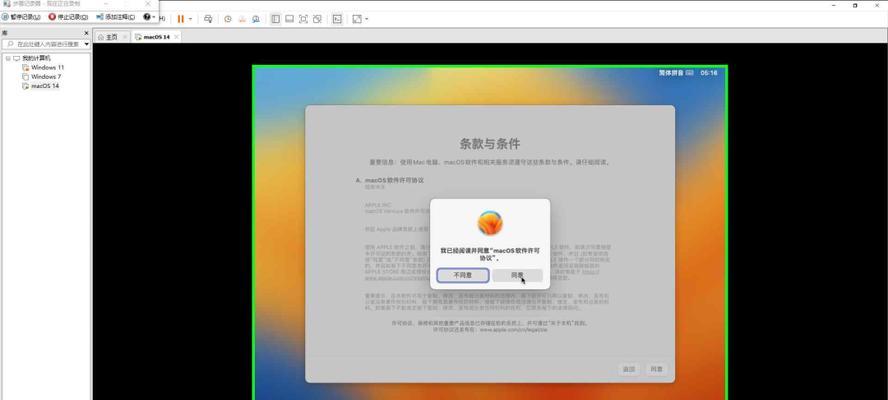Viewport: 888px width, 400px height.
Task: Open the console view toolbar icon
Action: [x=337, y=19]
